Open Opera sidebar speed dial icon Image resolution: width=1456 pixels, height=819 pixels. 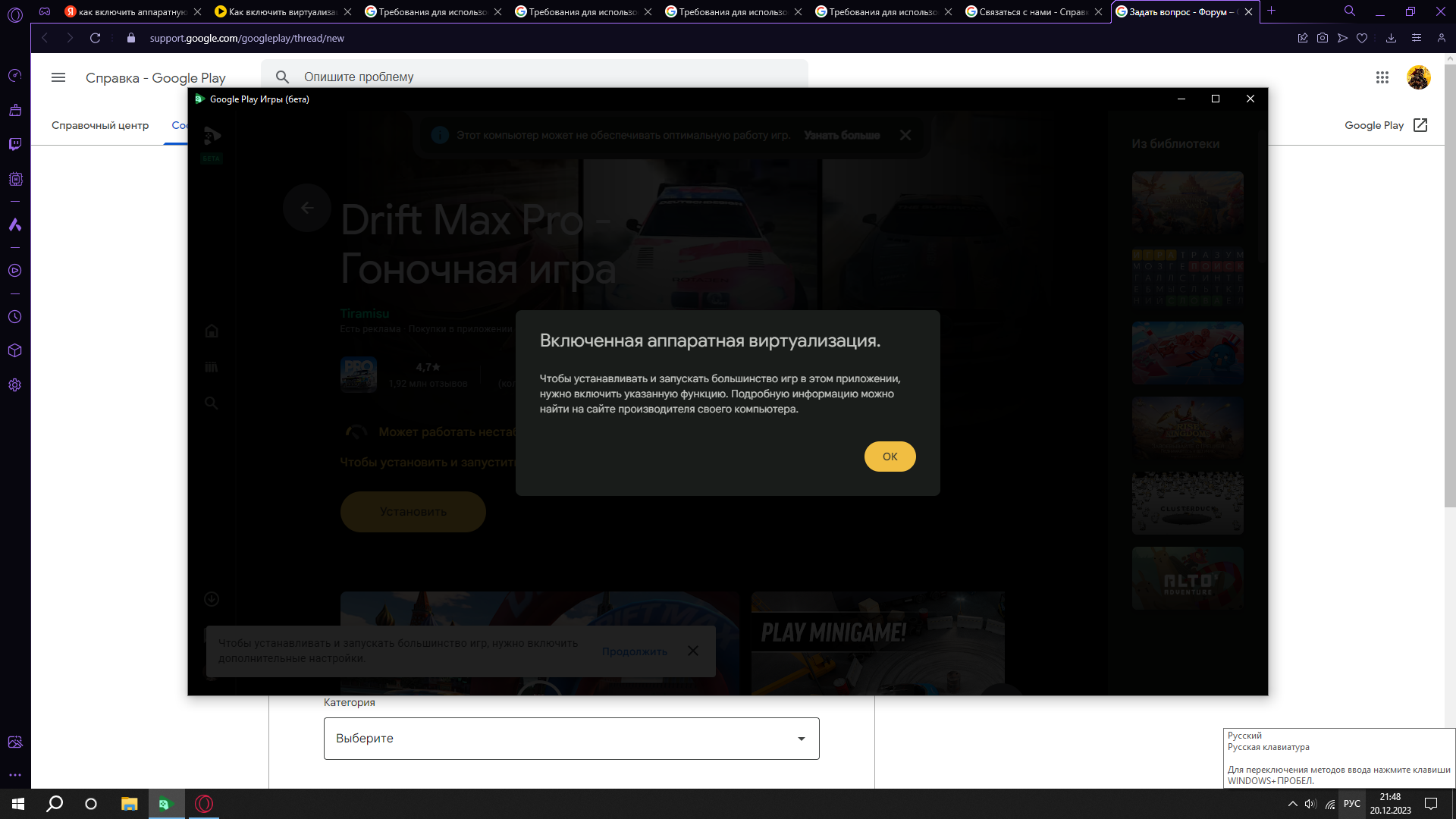click(14, 75)
